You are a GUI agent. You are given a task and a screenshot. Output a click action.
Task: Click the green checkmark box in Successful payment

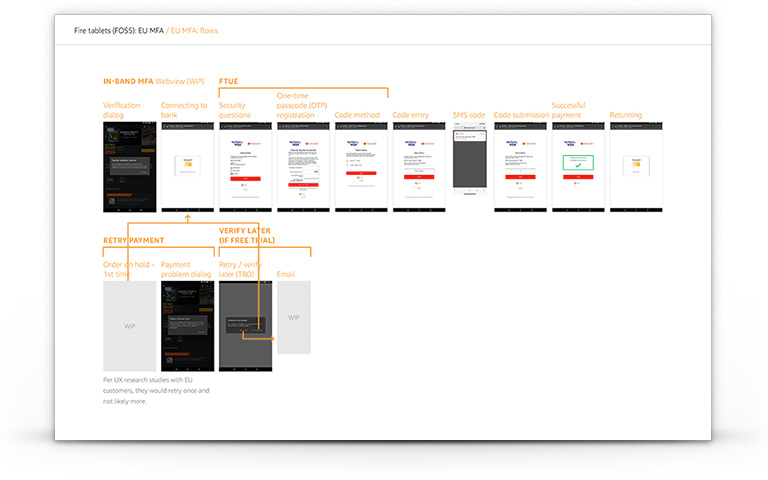[x=578, y=163]
